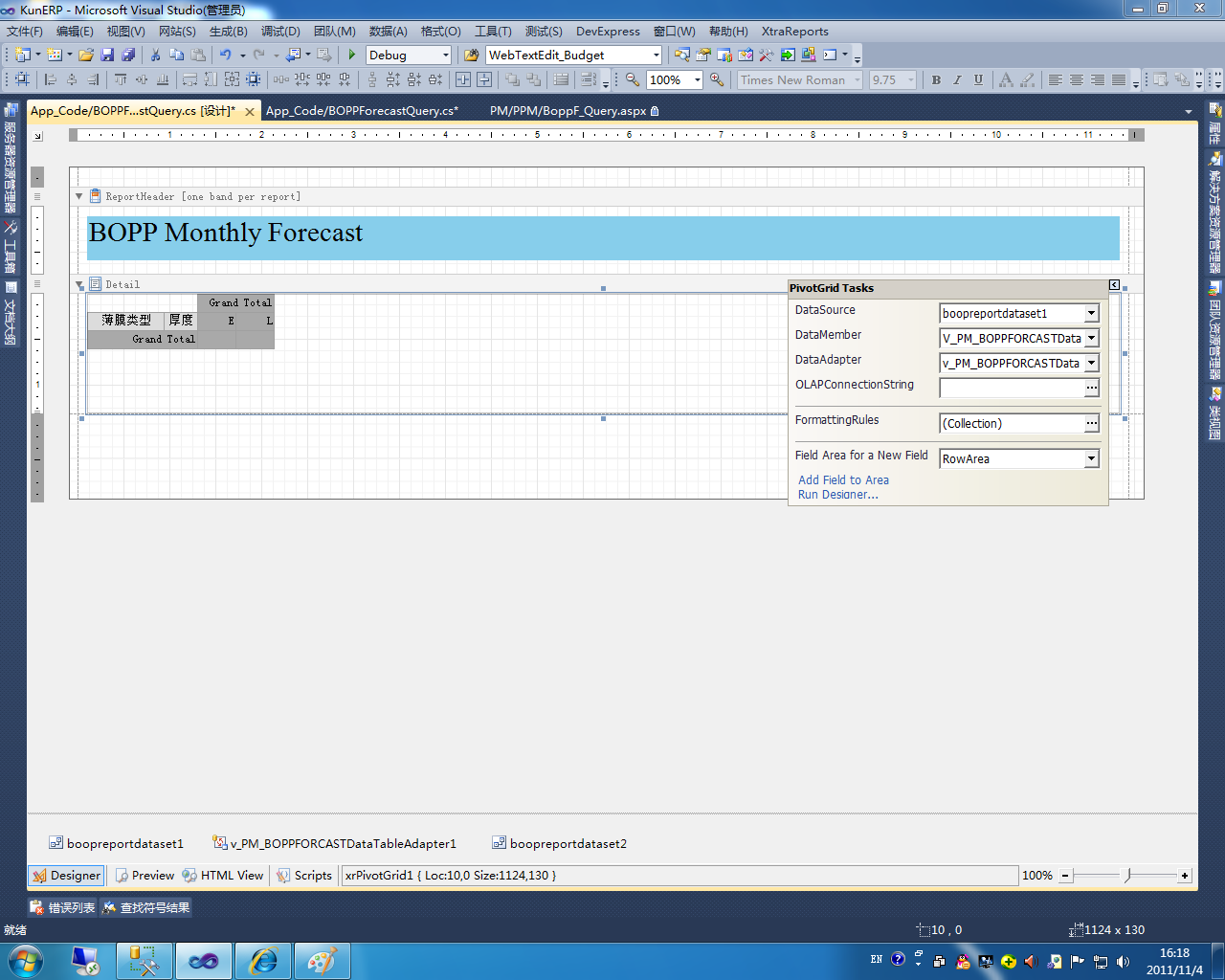The height and width of the screenshot is (980, 1225).
Task: Click the Save All toolbar icon
Action: click(x=128, y=56)
